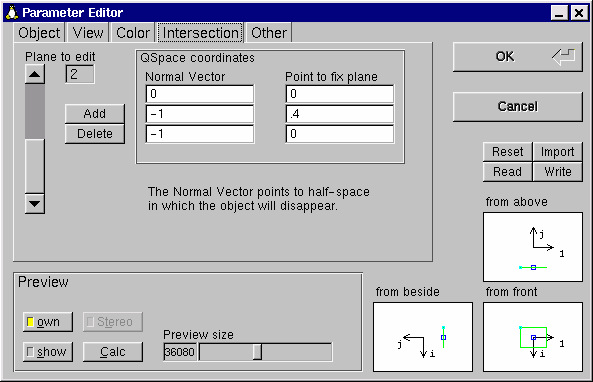Screen dimensions: 593x382
Task: Click the 'from beside' orientation preview
Action: click(x=423, y=337)
